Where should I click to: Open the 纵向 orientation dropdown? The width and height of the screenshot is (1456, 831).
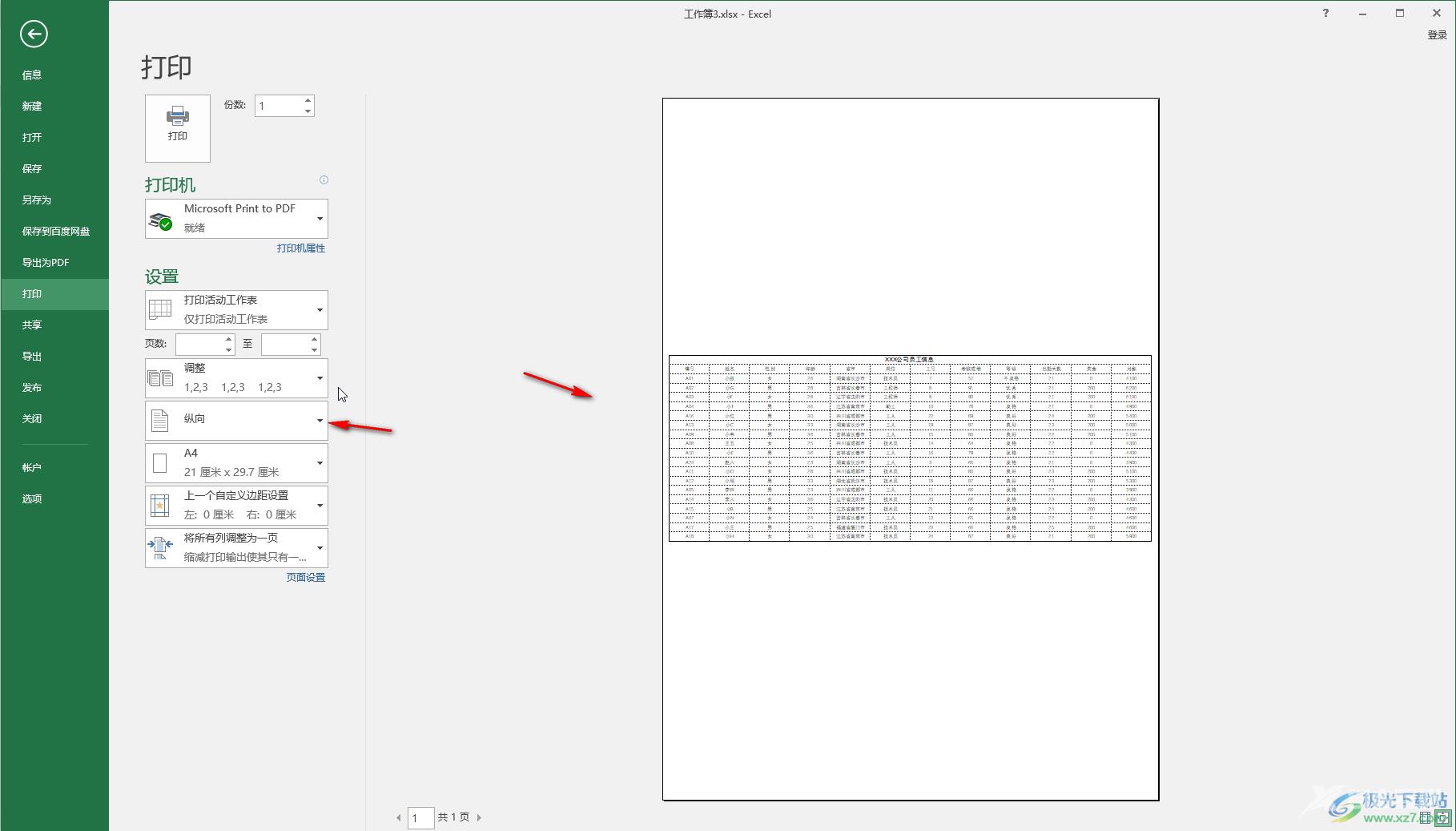236,421
